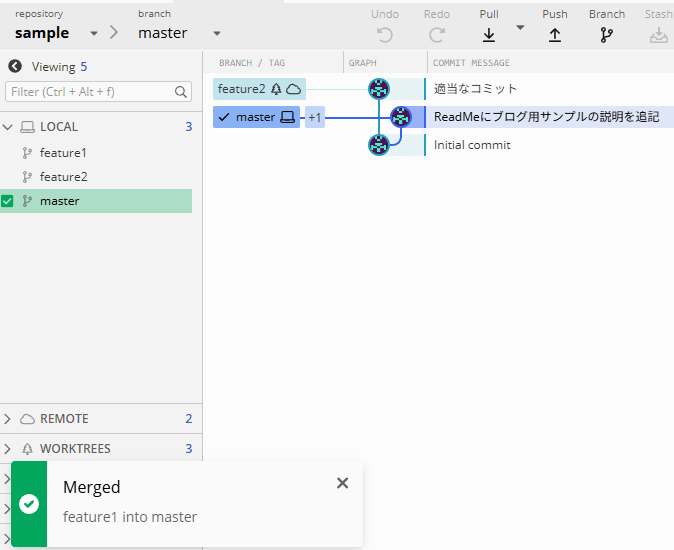The height and width of the screenshot is (550, 674).
Task: Select commit avatar for ReadMe commit
Action: point(401,117)
